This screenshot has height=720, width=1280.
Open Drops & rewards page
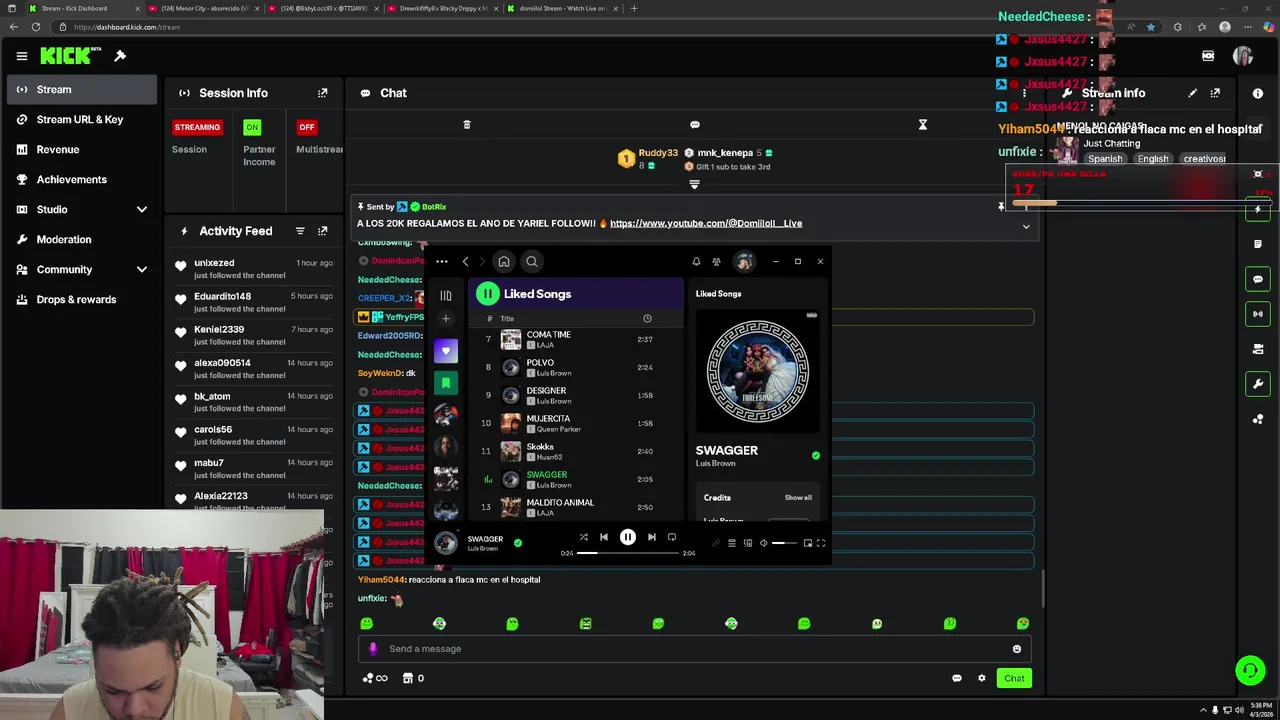click(x=82, y=300)
